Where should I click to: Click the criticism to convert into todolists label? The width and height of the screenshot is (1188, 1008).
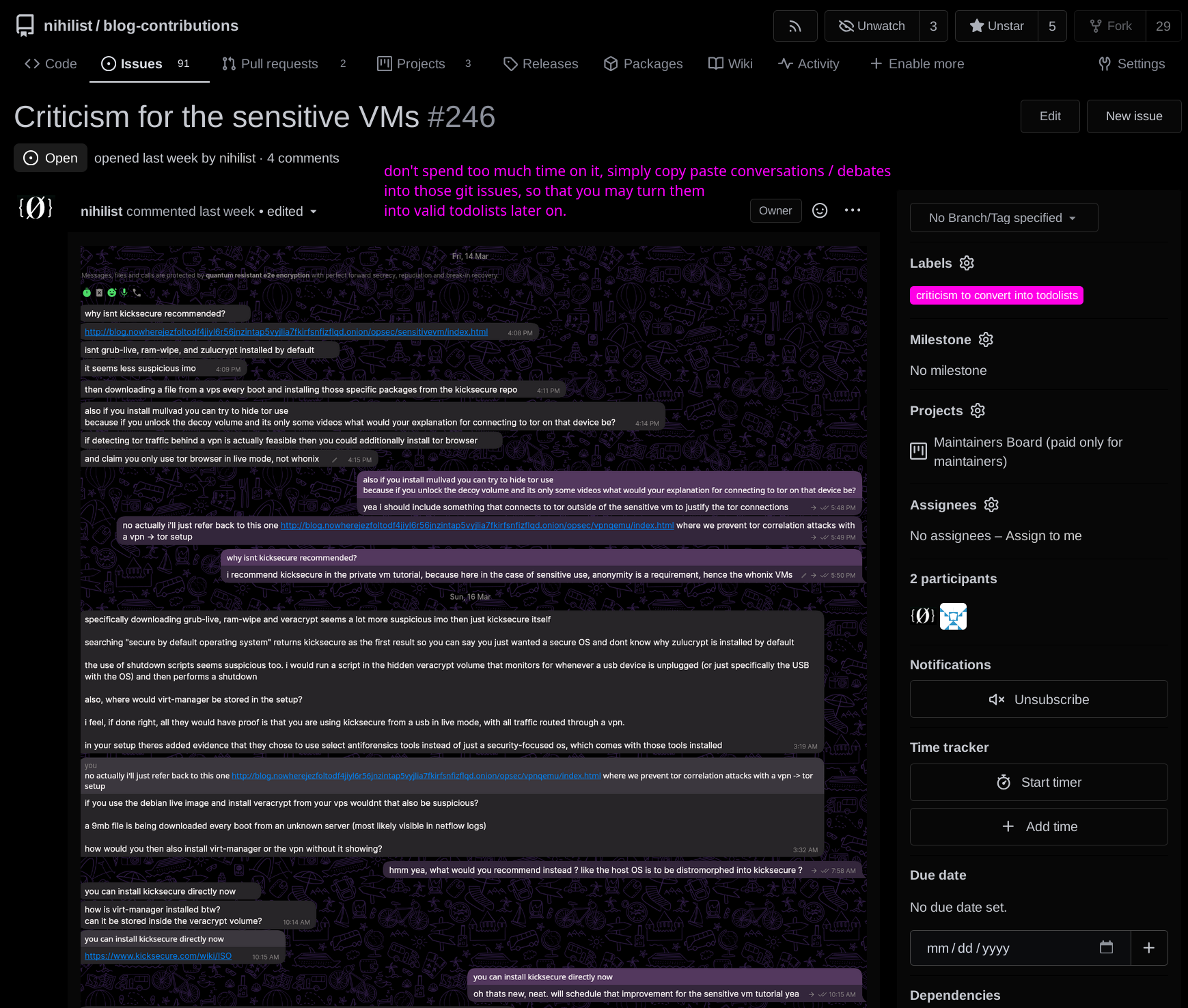[997, 295]
